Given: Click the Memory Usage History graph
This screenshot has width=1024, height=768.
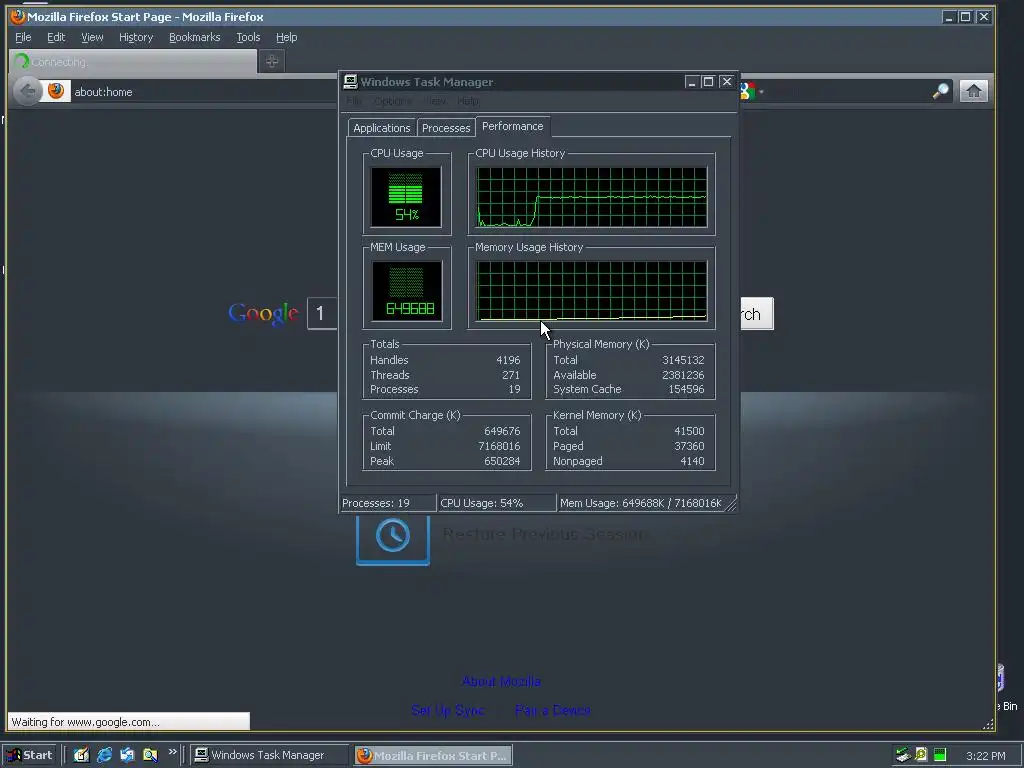Looking at the screenshot, I should pos(592,291).
